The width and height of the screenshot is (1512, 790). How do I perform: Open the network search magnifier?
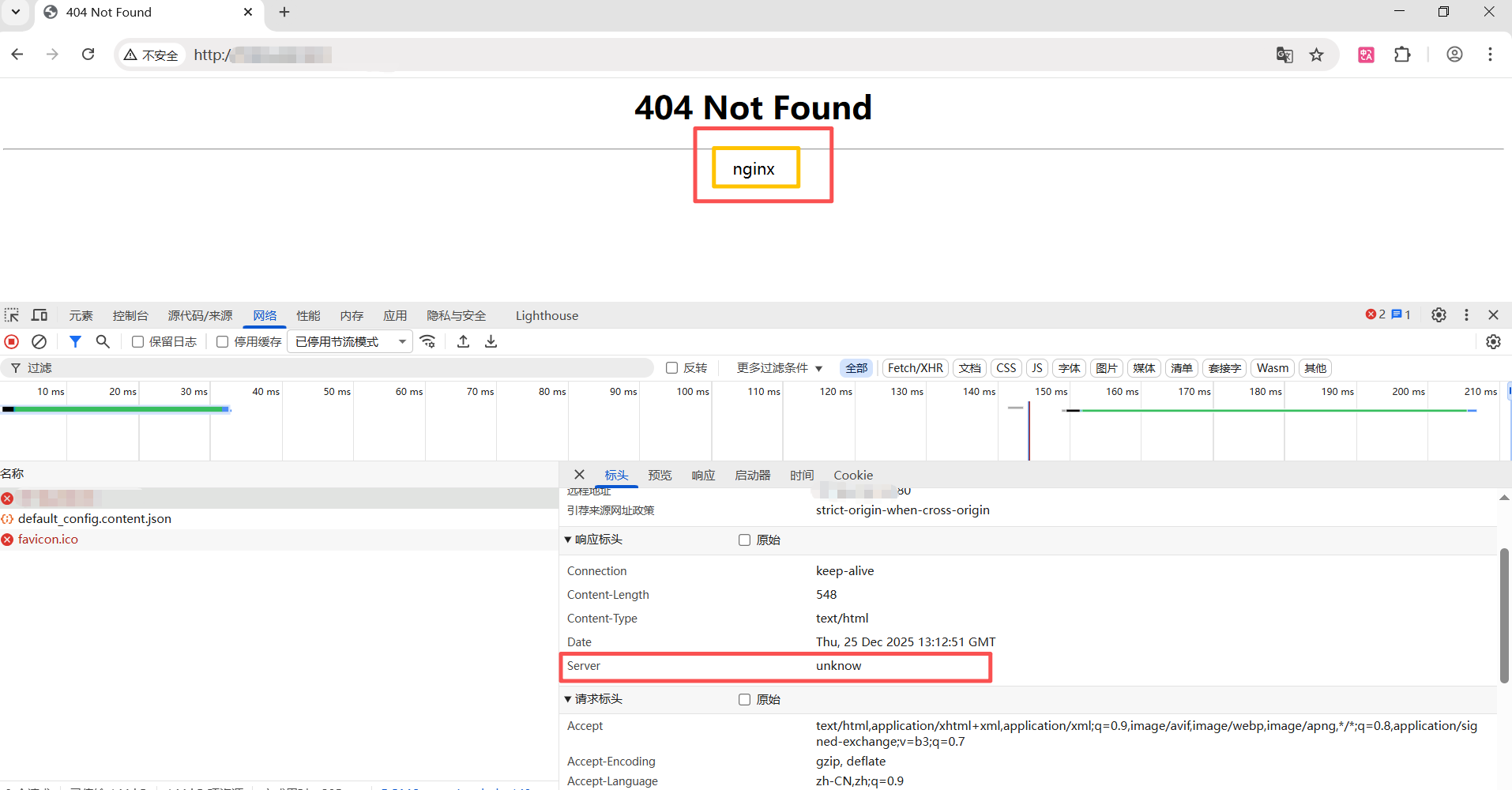(103, 342)
